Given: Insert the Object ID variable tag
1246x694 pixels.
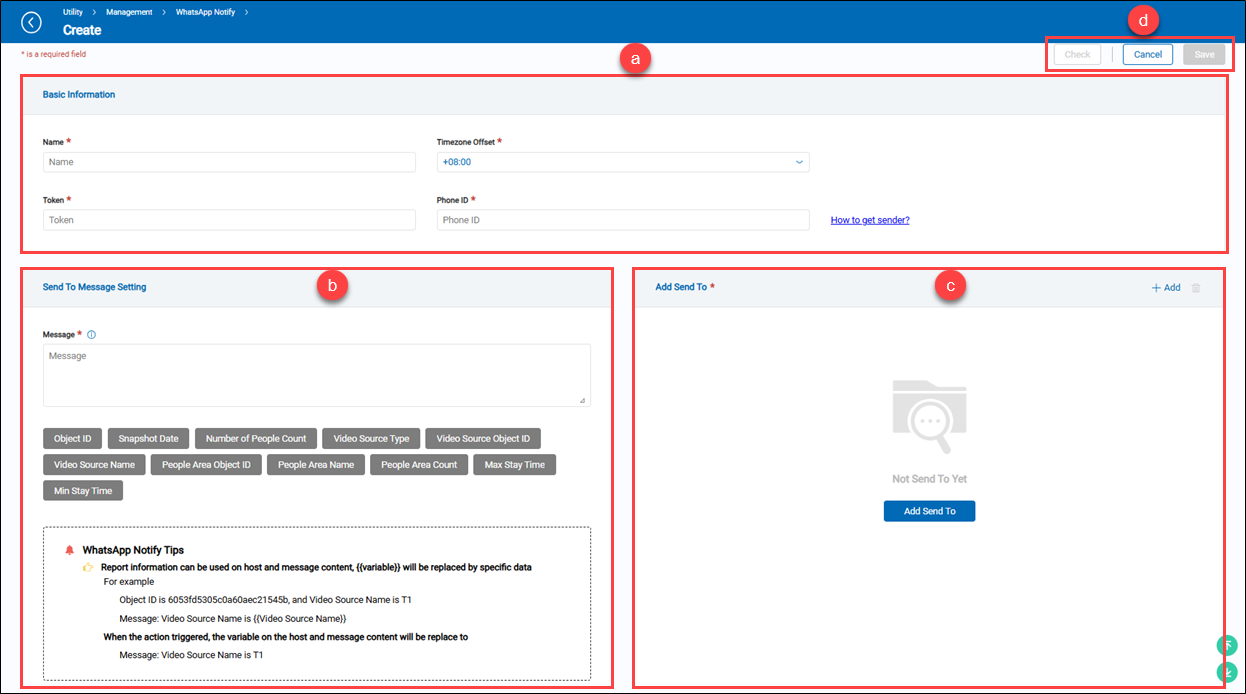Looking at the screenshot, I should click(72, 439).
